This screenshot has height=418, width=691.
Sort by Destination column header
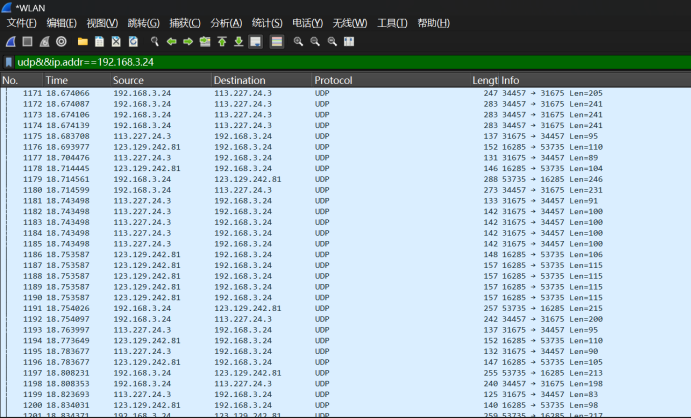261,80
